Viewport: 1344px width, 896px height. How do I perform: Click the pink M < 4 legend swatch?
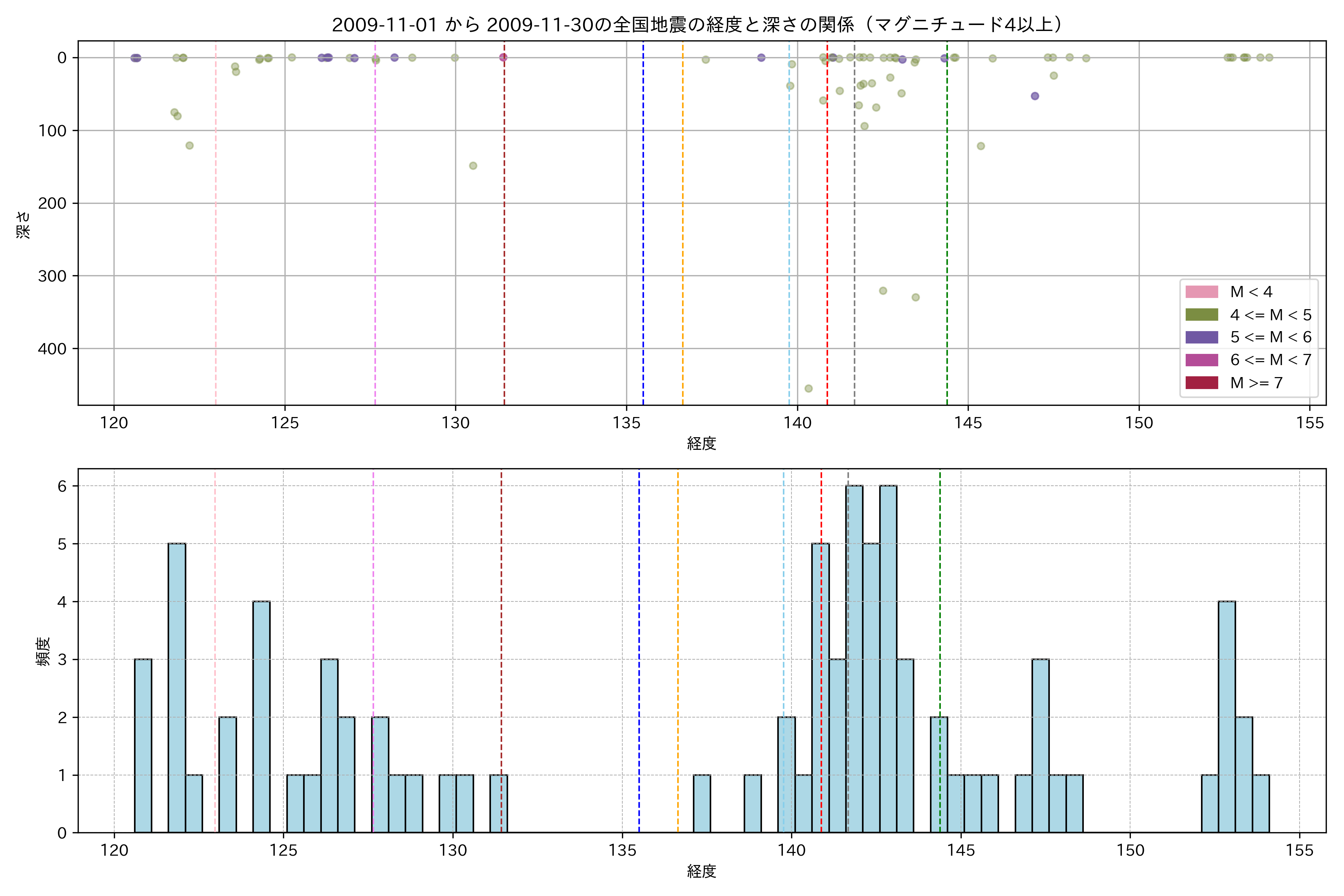point(1202,292)
